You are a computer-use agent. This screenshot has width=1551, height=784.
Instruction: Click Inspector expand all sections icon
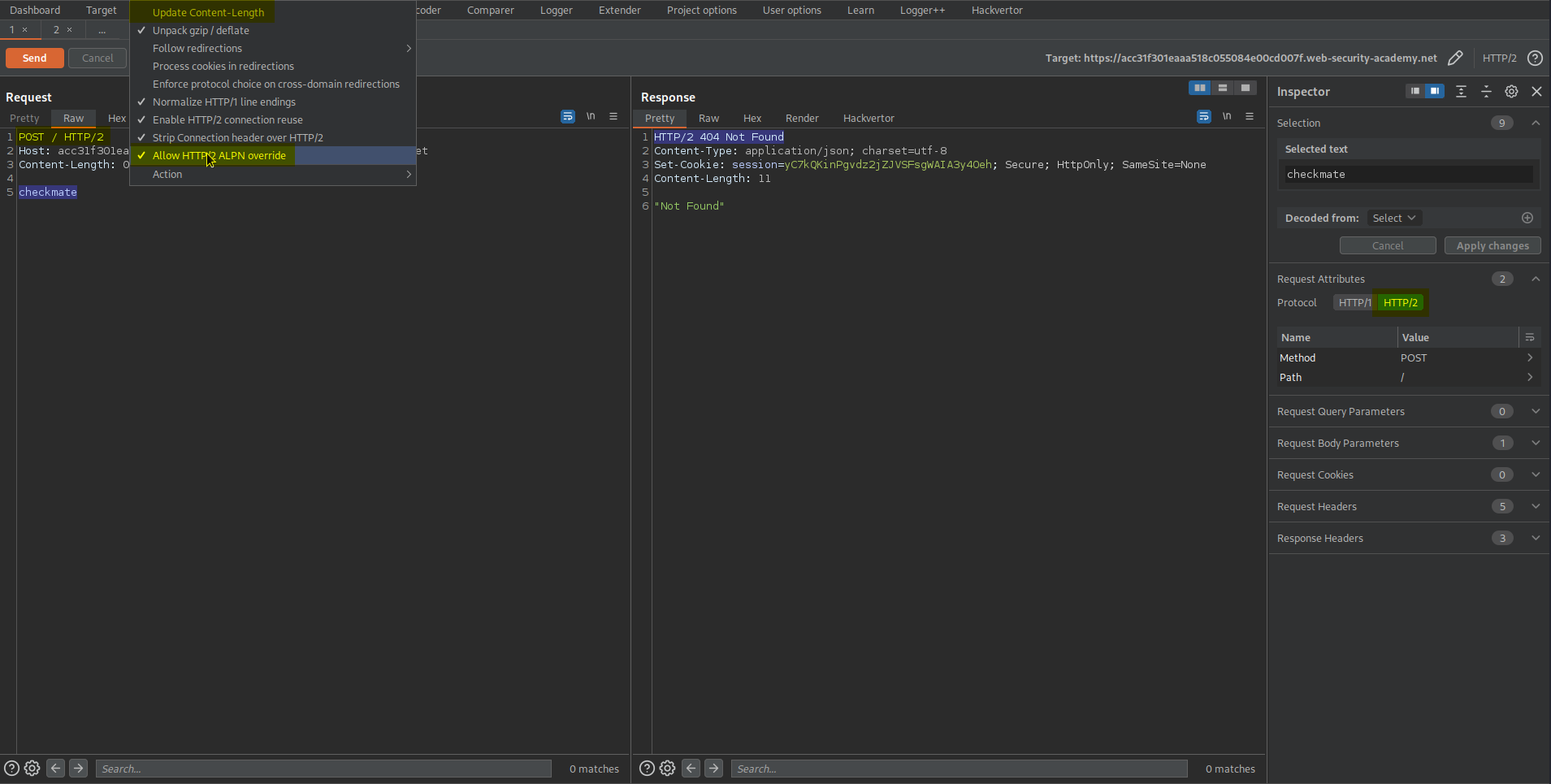pyautogui.click(x=1461, y=91)
